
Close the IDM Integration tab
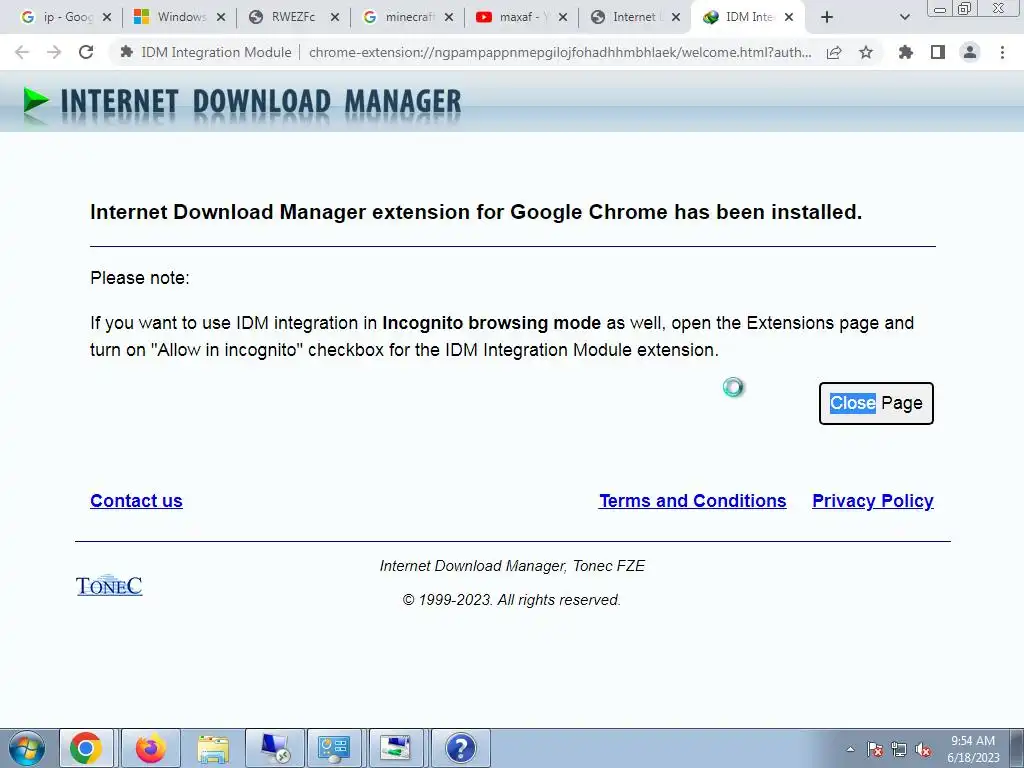pyautogui.click(x=789, y=17)
